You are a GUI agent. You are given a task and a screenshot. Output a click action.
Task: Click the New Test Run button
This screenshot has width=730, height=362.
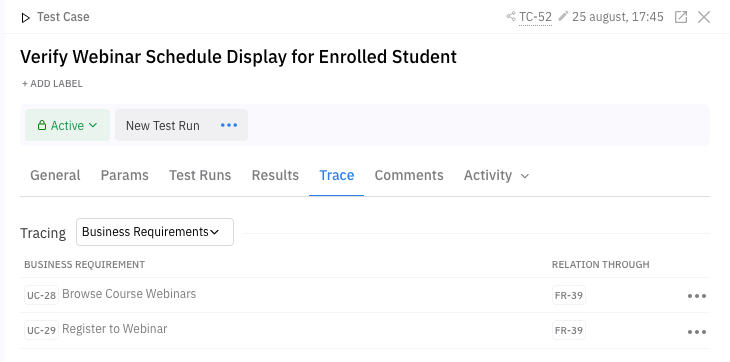[163, 126]
